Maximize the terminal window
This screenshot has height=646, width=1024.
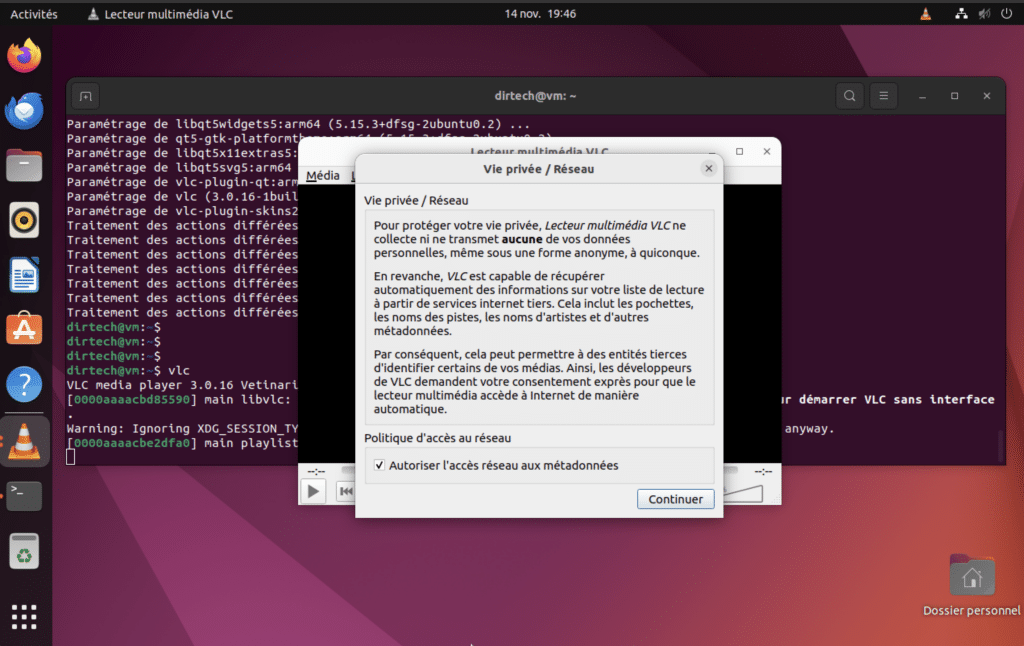pos(954,96)
